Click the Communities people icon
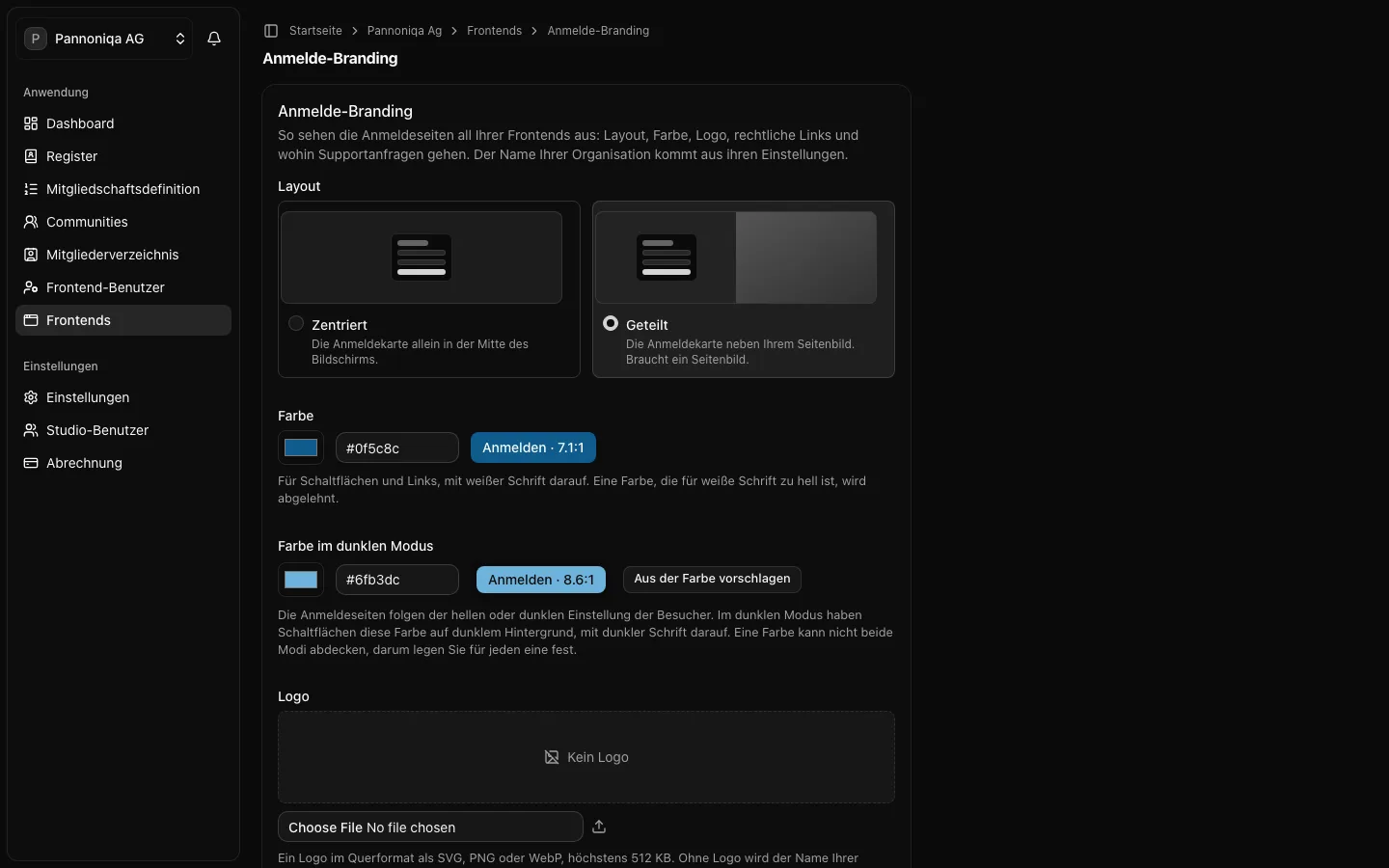 (x=31, y=222)
